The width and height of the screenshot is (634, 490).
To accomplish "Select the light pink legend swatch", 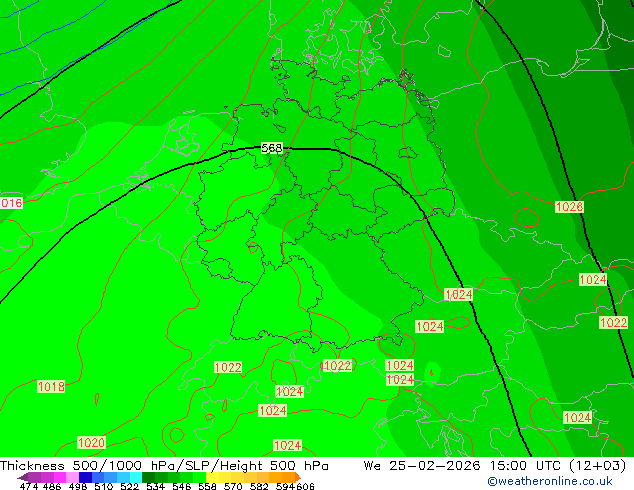I will pyautogui.click(x=72, y=477).
